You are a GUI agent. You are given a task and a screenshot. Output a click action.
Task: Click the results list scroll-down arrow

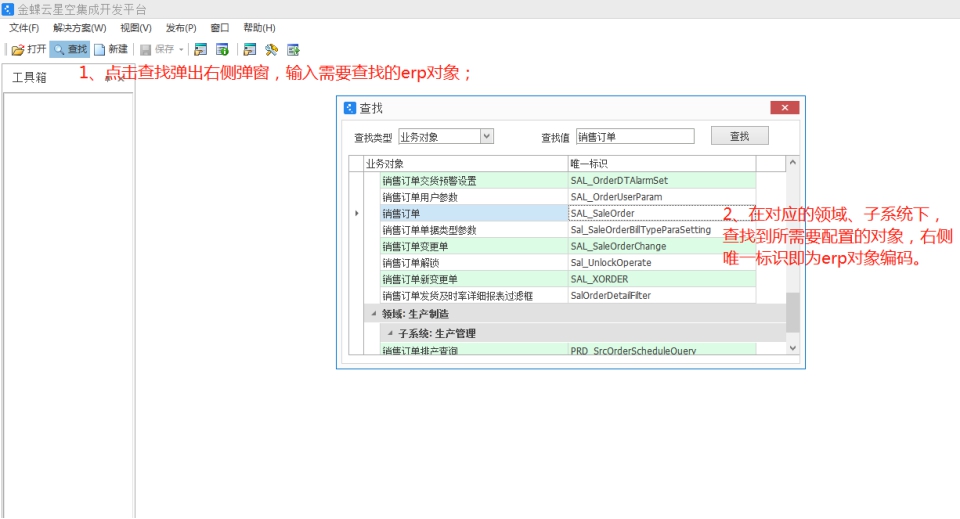pyautogui.click(x=792, y=348)
